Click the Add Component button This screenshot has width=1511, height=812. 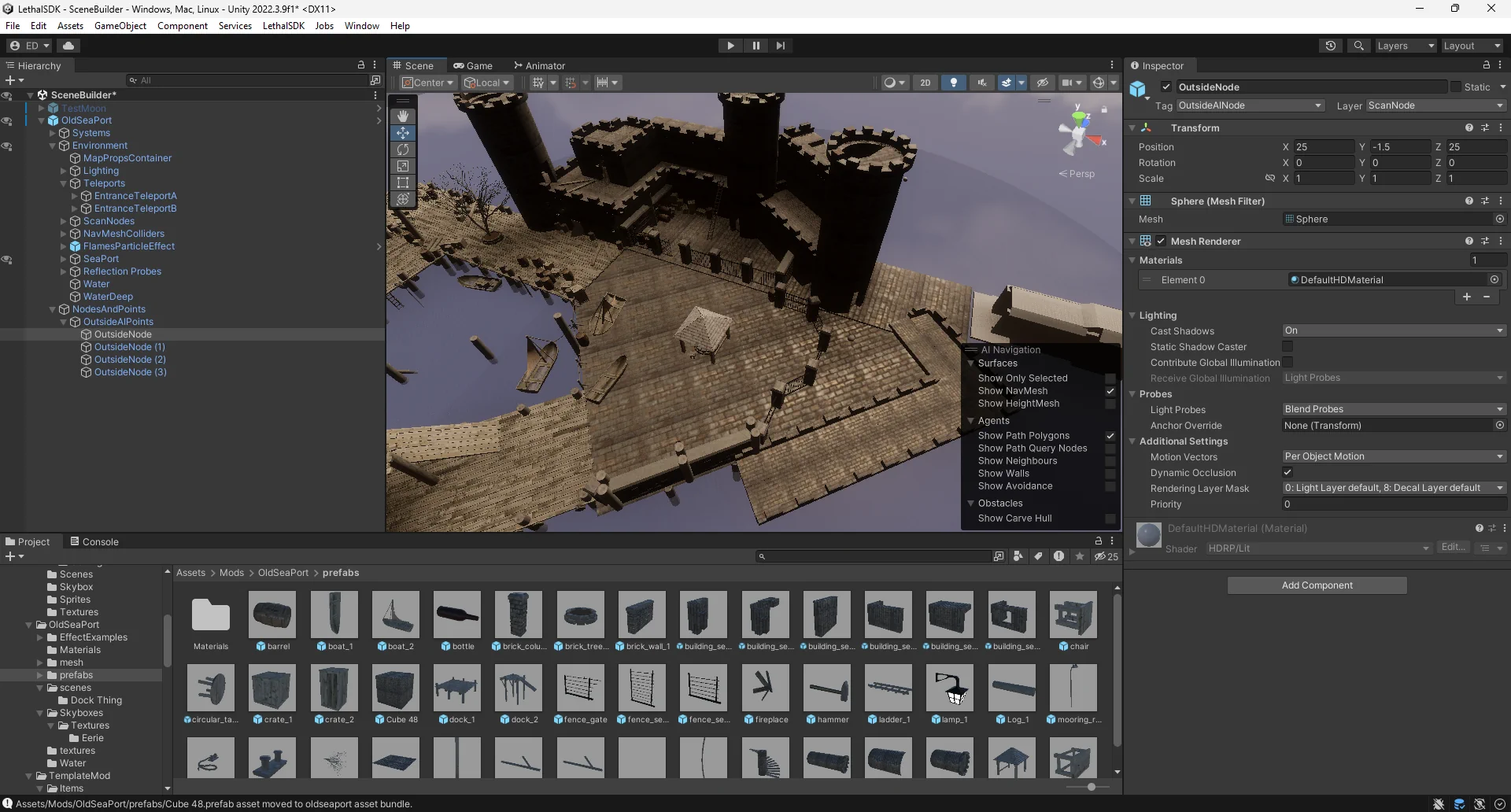tap(1317, 585)
